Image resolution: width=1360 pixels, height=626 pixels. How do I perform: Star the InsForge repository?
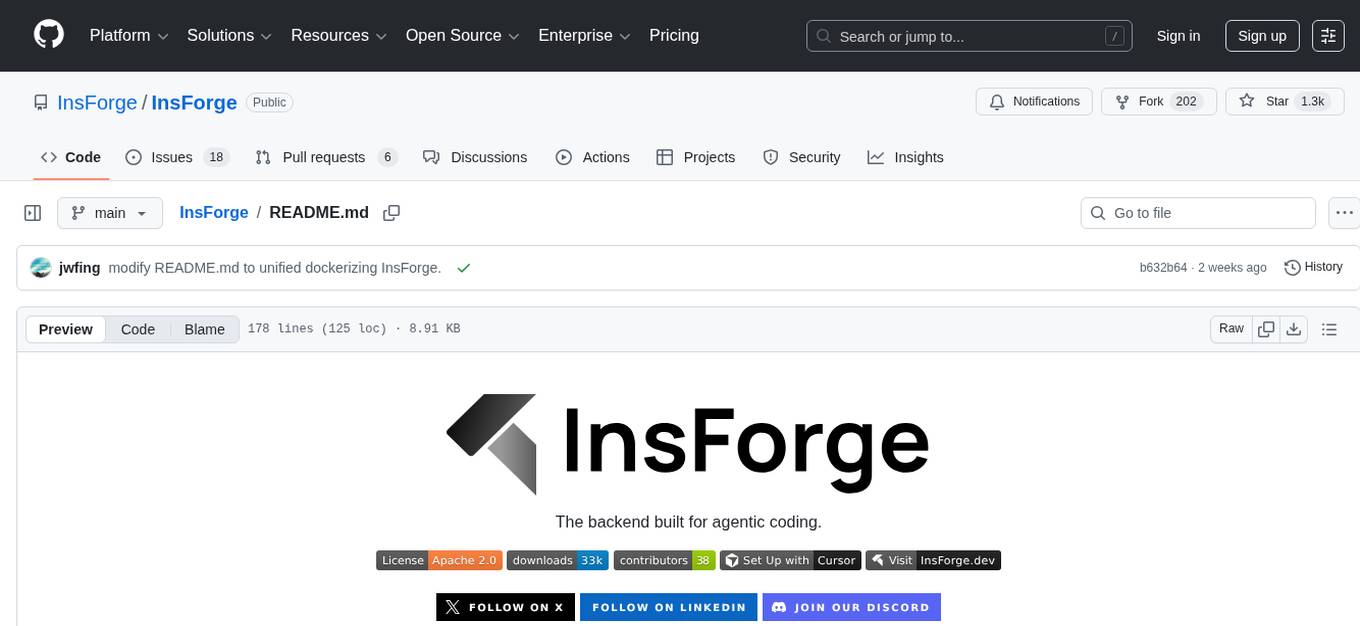coord(1277,101)
